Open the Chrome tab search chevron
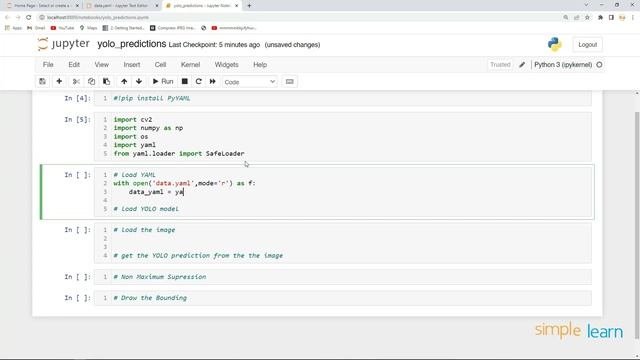The width and height of the screenshot is (640, 360). click(x=587, y=5)
